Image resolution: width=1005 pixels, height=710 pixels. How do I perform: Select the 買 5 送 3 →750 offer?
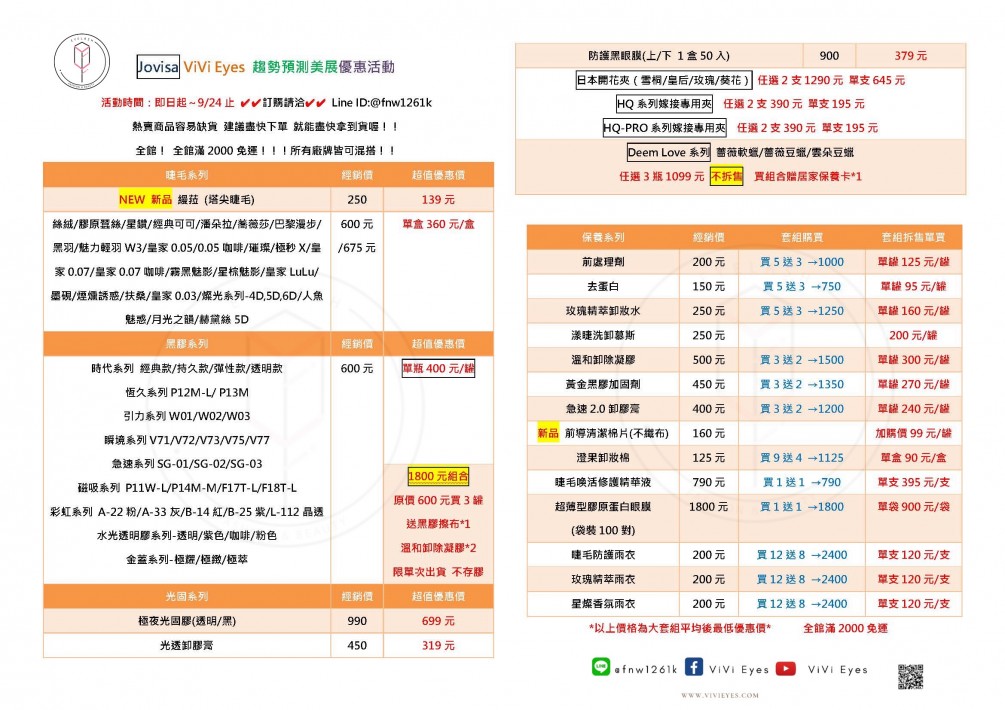pos(802,286)
